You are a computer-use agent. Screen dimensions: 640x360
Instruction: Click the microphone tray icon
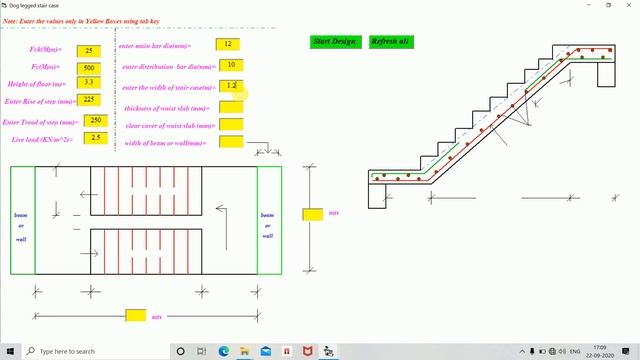pos(532,351)
